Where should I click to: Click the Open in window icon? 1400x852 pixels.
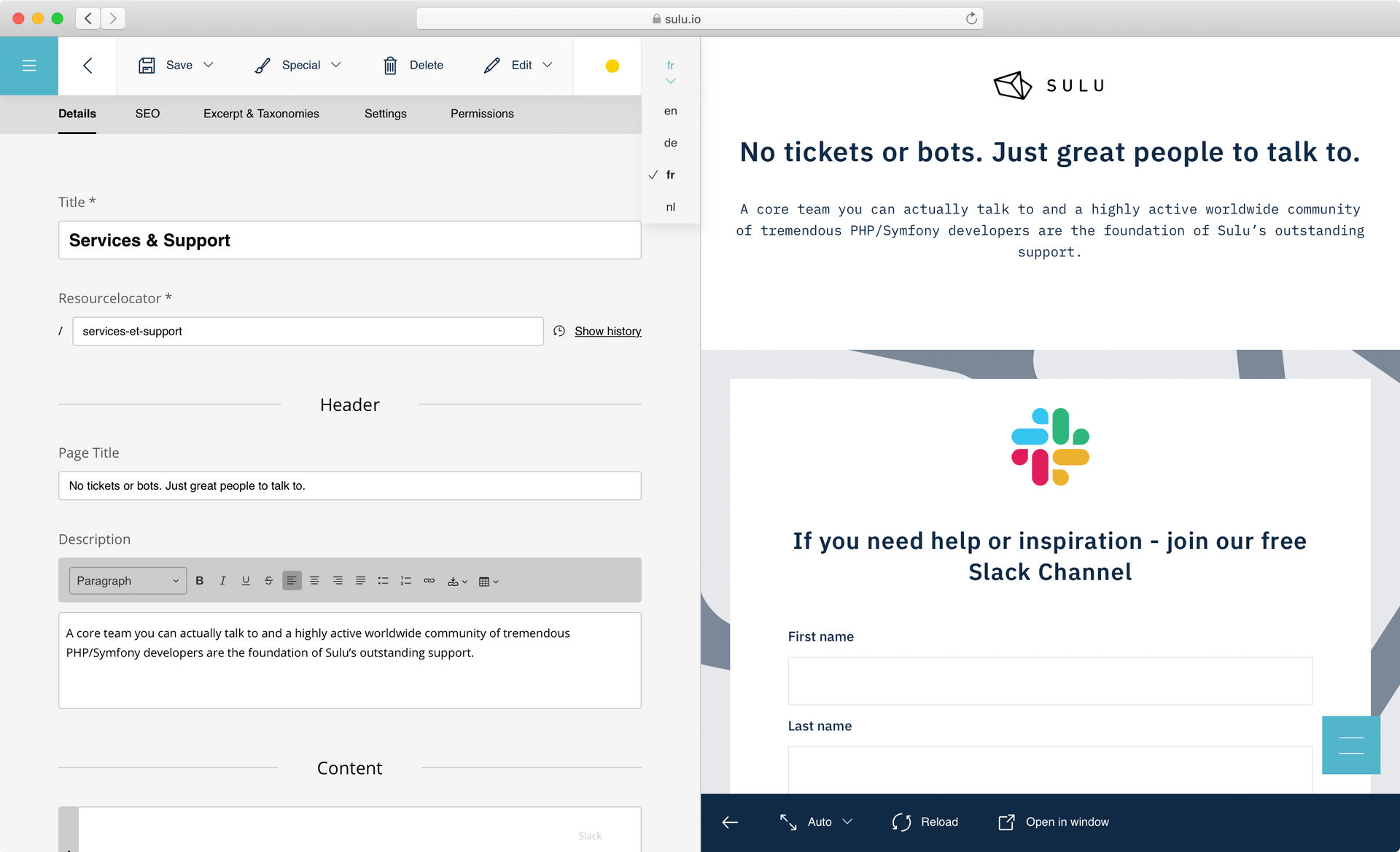1005,821
